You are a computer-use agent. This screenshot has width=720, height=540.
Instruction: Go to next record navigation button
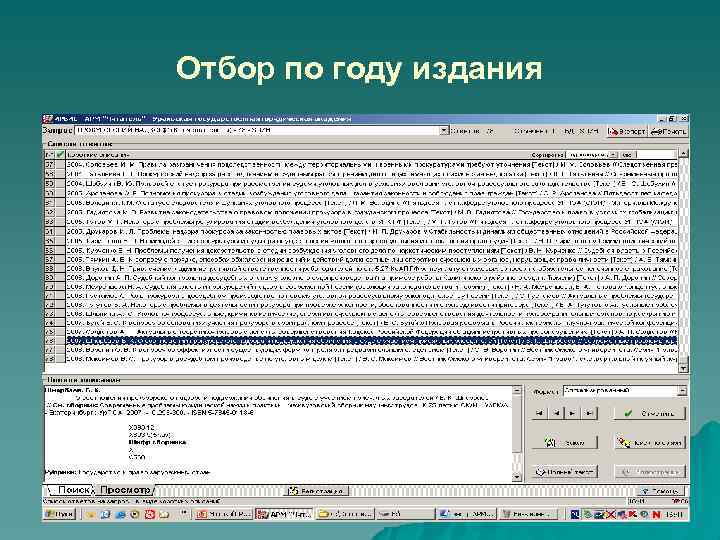572,413
